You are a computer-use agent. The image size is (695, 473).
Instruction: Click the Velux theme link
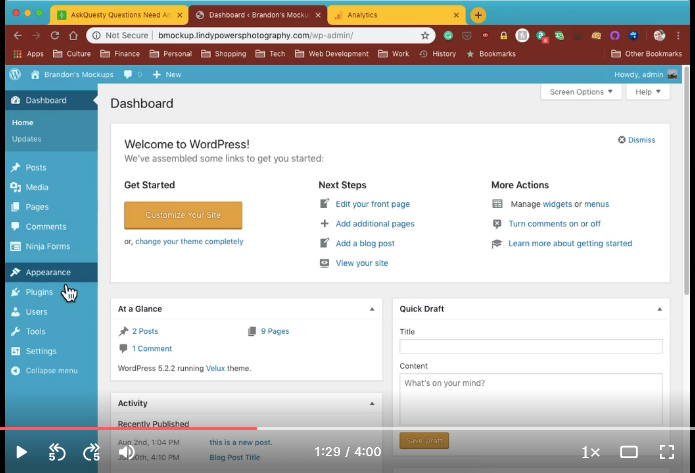tap(215, 368)
